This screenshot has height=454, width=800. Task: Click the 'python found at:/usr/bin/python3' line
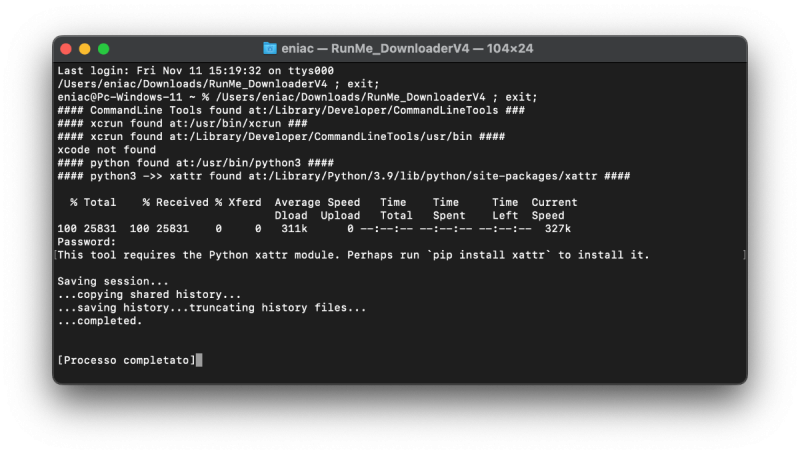tap(195, 163)
